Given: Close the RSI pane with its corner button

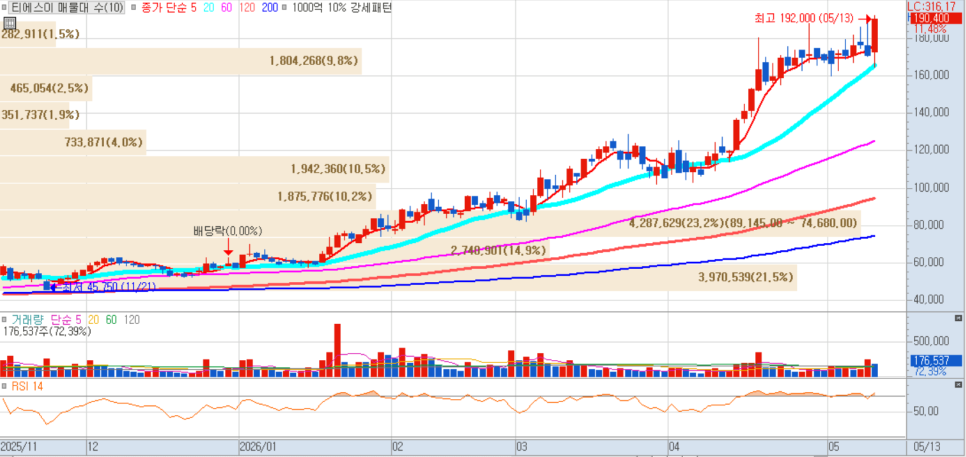Looking at the screenshot, I should 957,385.
